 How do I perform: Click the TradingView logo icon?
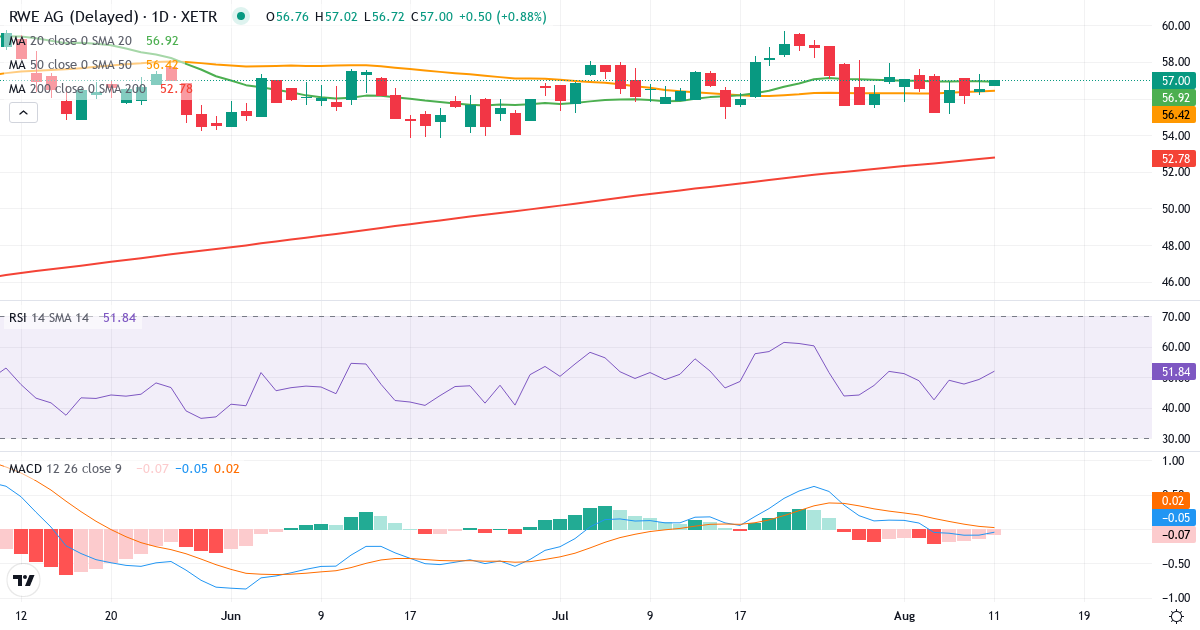pyautogui.click(x=23, y=579)
